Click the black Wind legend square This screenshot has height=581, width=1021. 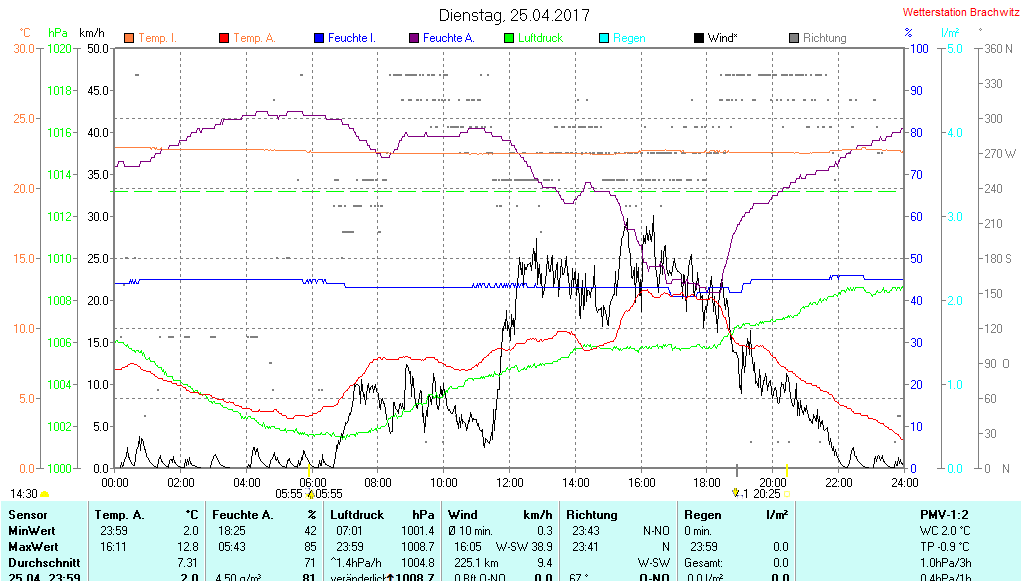click(698, 38)
